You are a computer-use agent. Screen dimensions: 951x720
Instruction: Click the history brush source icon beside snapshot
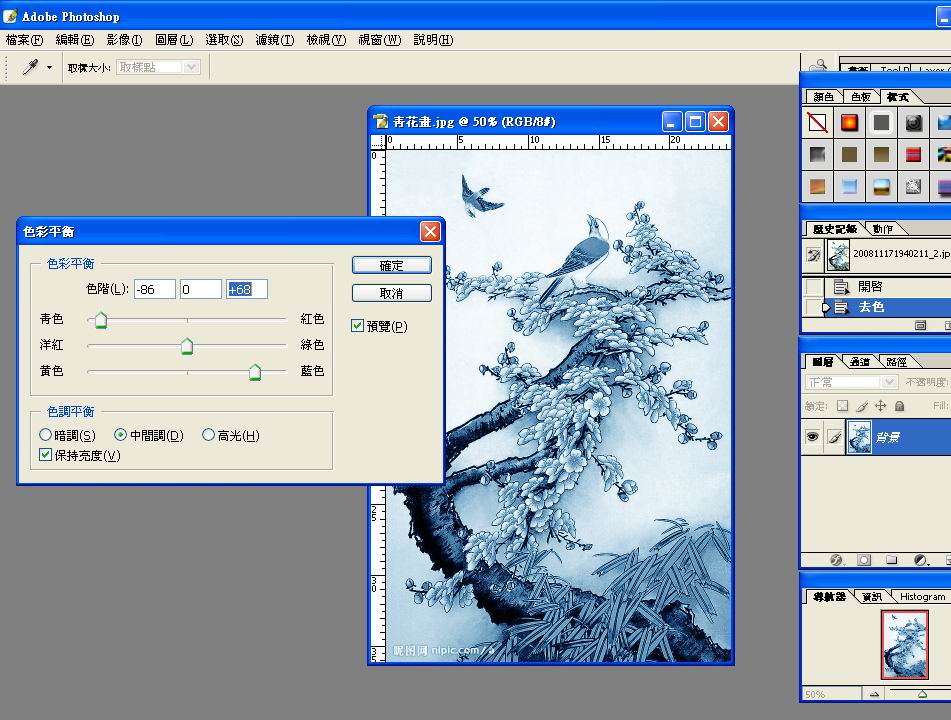pos(813,255)
